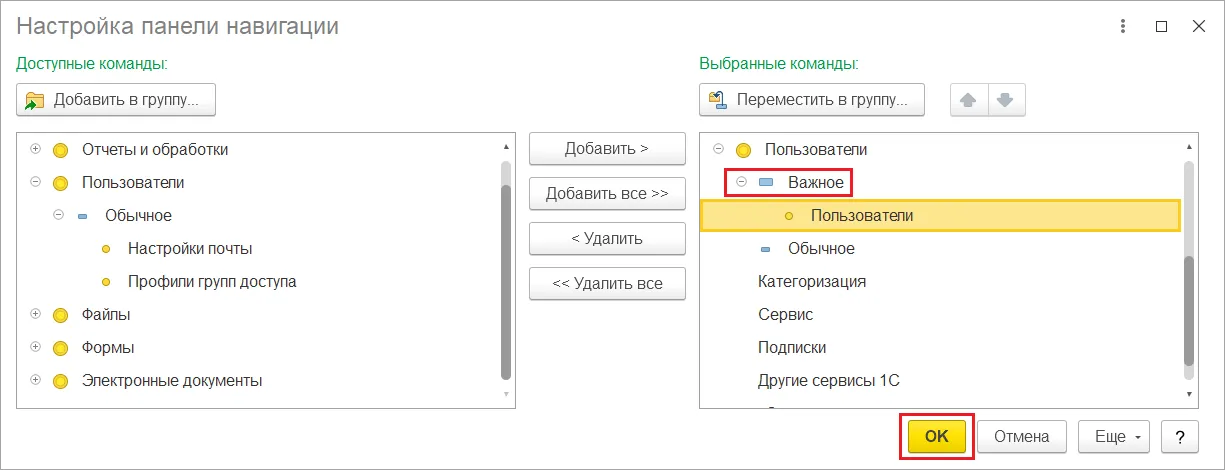Click Переместить в группу button
Screen dimensions: 1225x470
pos(811,100)
